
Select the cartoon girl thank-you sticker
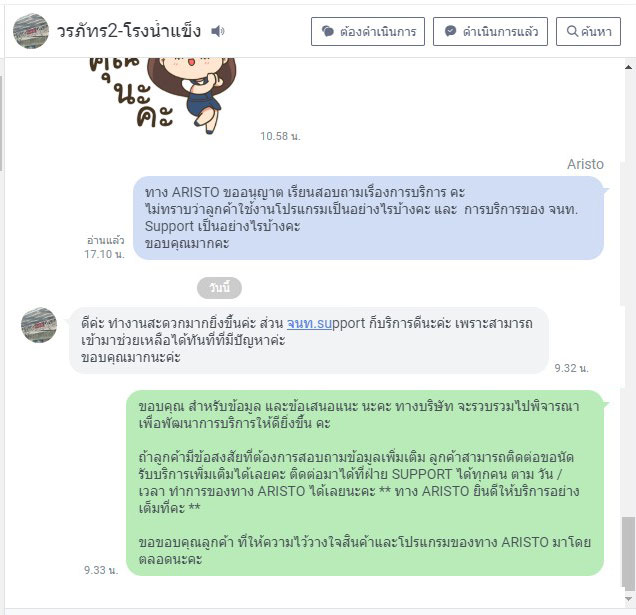pyautogui.click(x=162, y=96)
